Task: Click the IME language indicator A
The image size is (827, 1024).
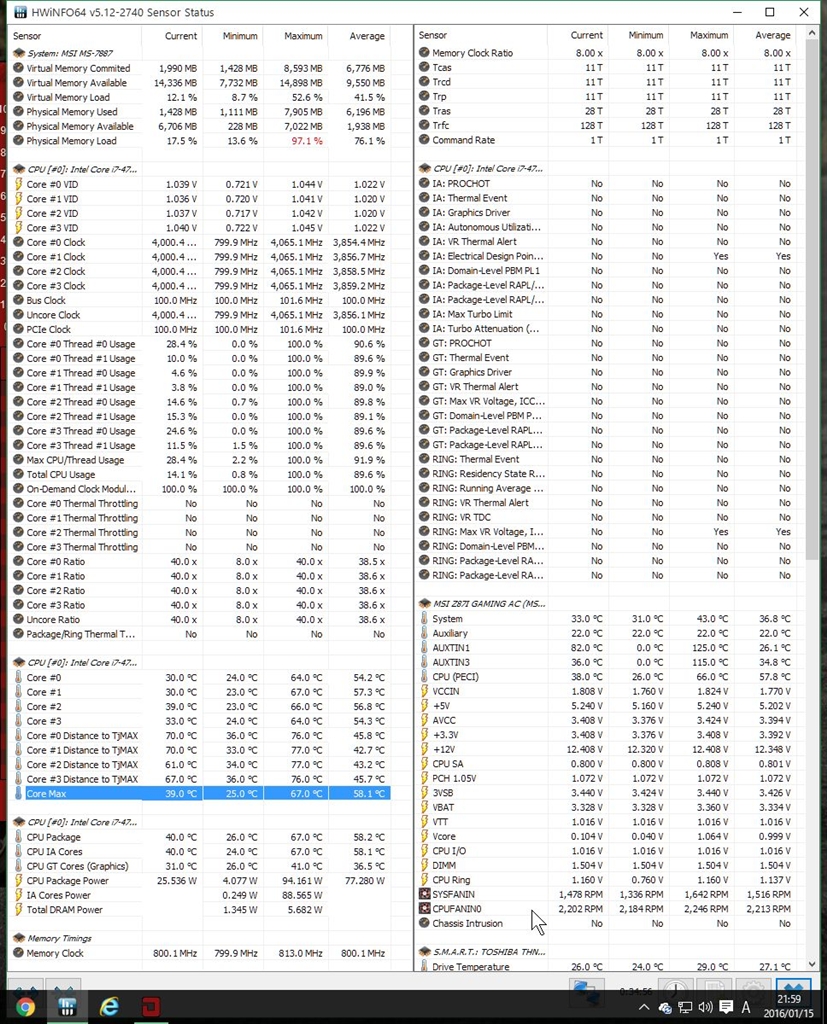Action: tap(745, 1007)
